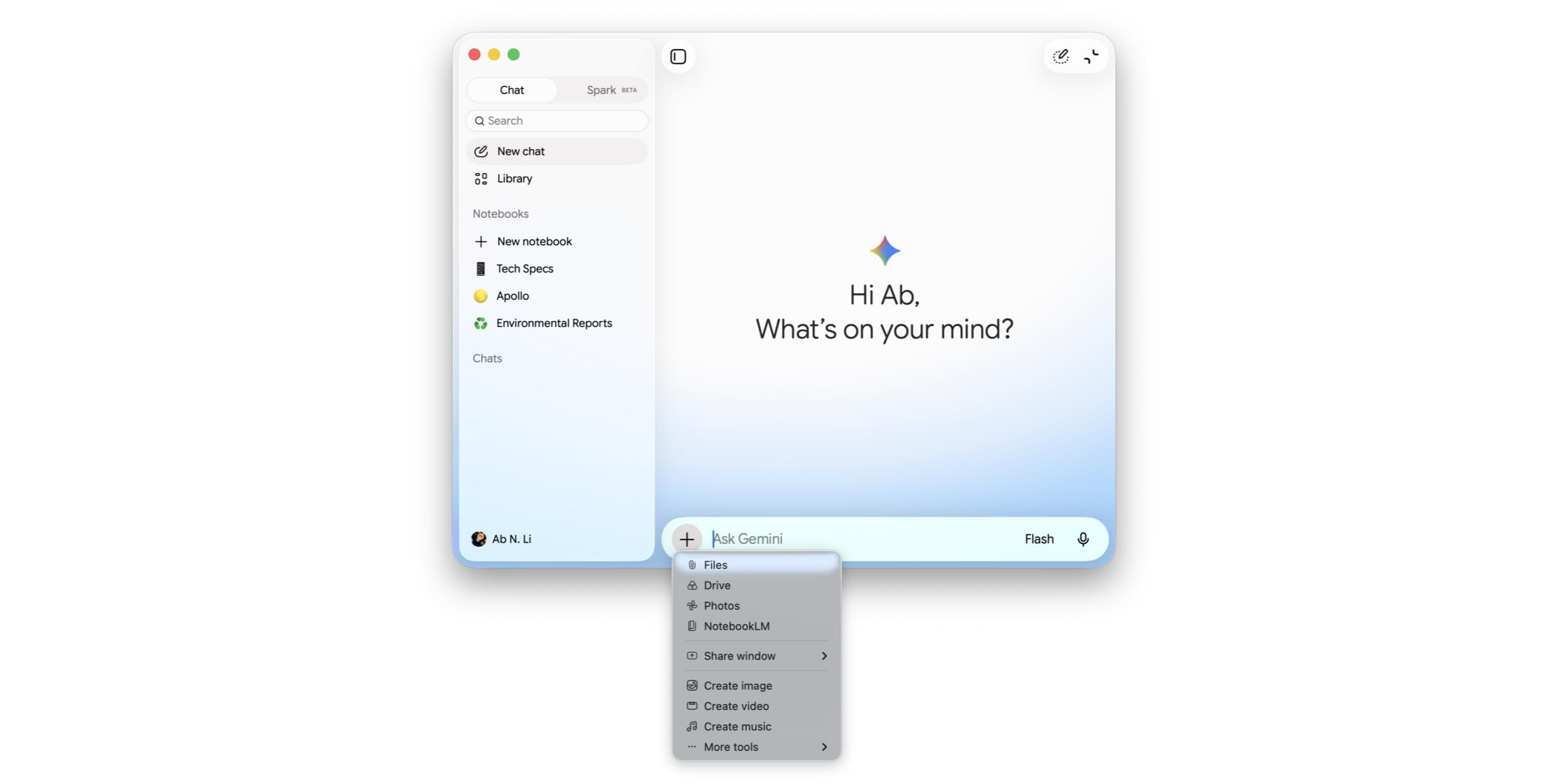Viewport: 1568px width, 784px height.
Task: Click the temporary chat pencil icon
Action: pyautogui.click(x=1061, y=56)
